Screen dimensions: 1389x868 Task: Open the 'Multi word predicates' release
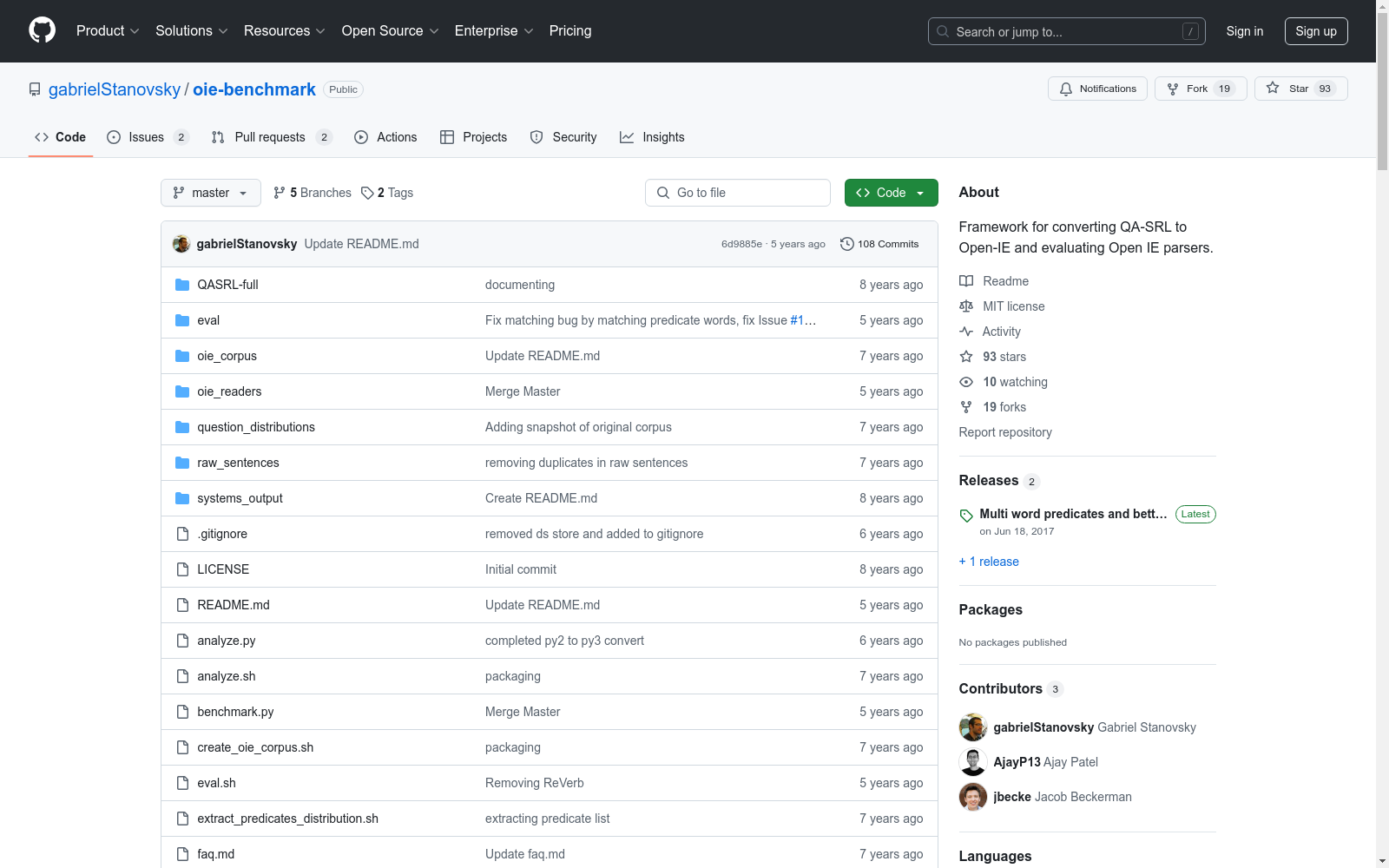pos(1073,514)
